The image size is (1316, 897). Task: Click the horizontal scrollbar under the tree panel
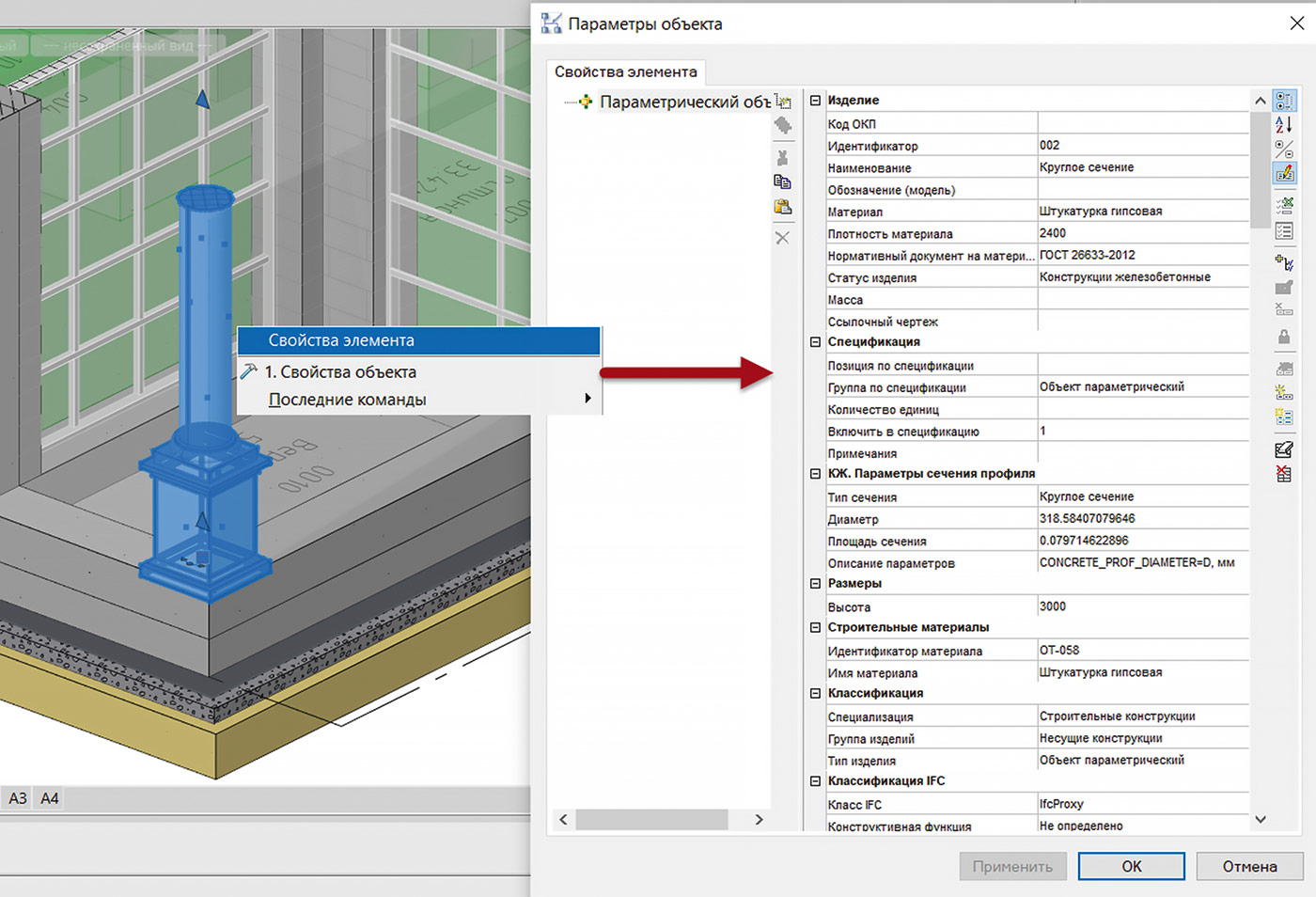[x=651, y=820]
